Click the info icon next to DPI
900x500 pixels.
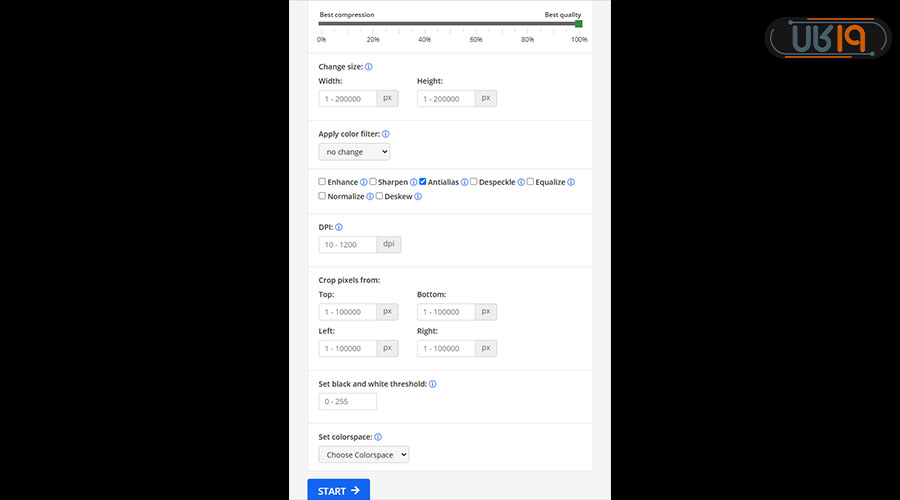[x=339, y=227]
